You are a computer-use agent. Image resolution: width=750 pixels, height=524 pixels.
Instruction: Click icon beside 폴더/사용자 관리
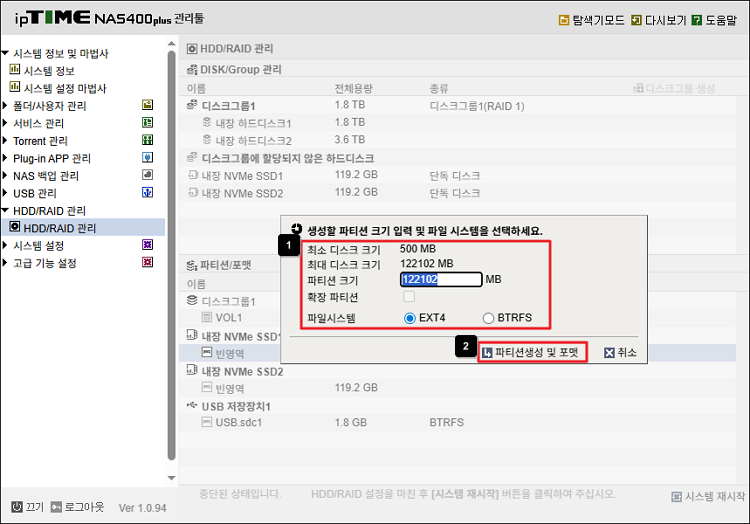tap(147, 105)
